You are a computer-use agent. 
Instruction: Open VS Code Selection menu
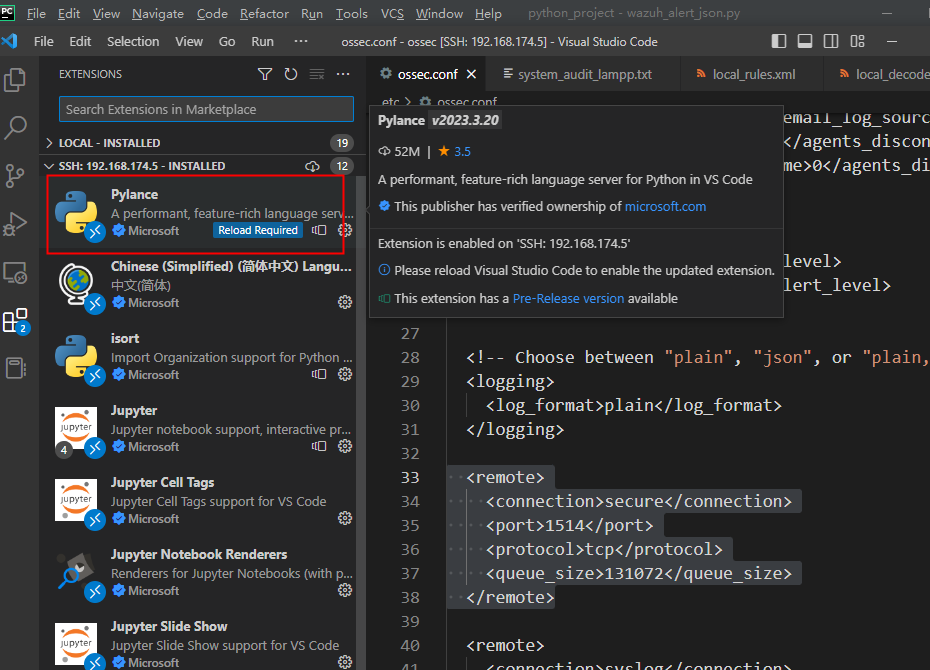pos(133,42)
